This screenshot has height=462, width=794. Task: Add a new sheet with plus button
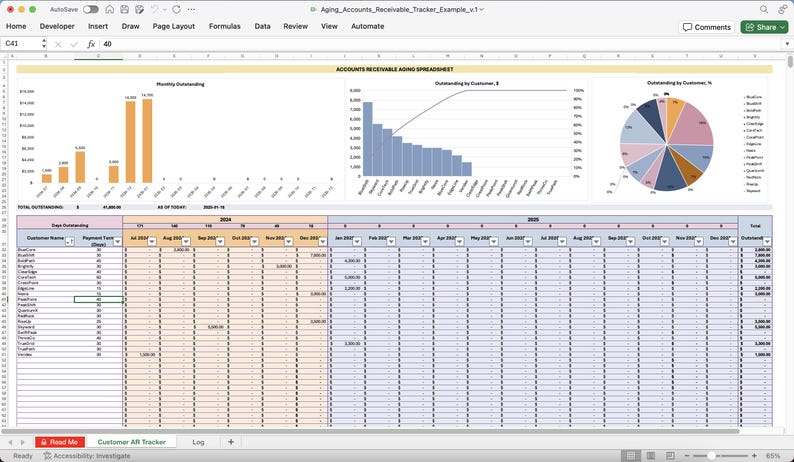click(x=231, y=442)
